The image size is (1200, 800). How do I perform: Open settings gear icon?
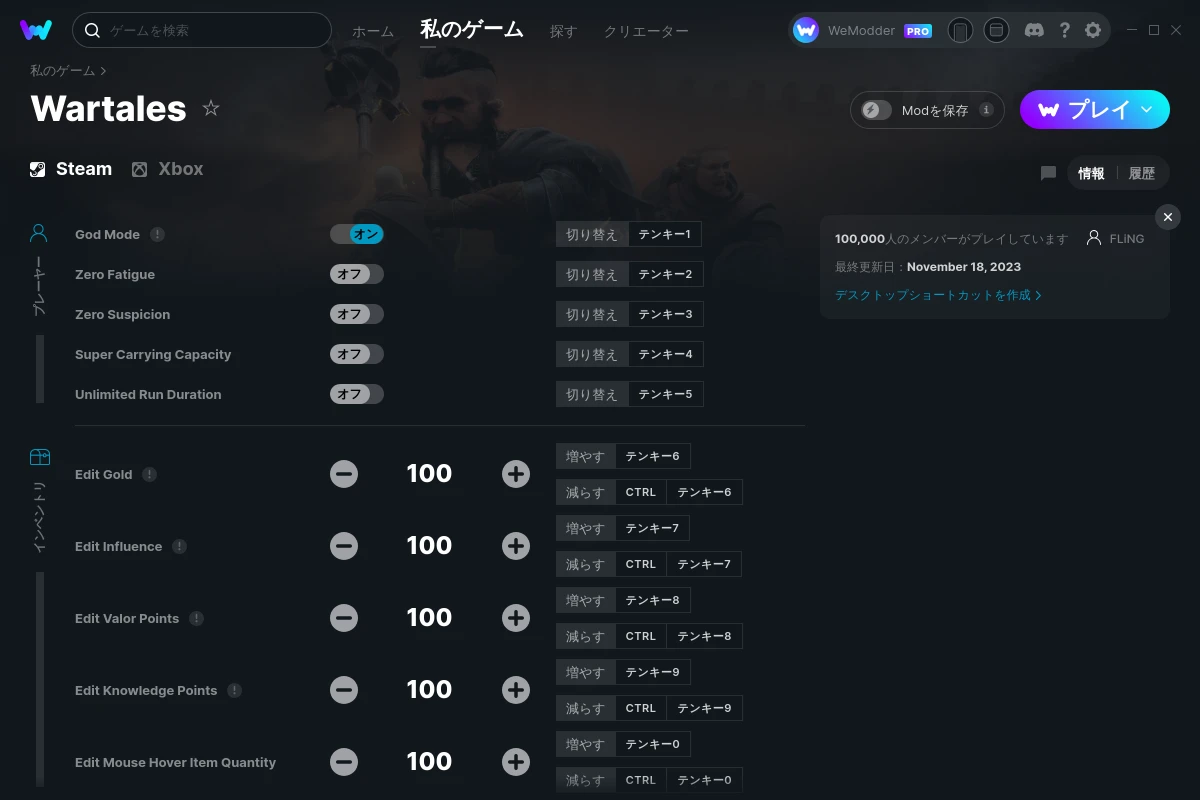point(1093,30)
